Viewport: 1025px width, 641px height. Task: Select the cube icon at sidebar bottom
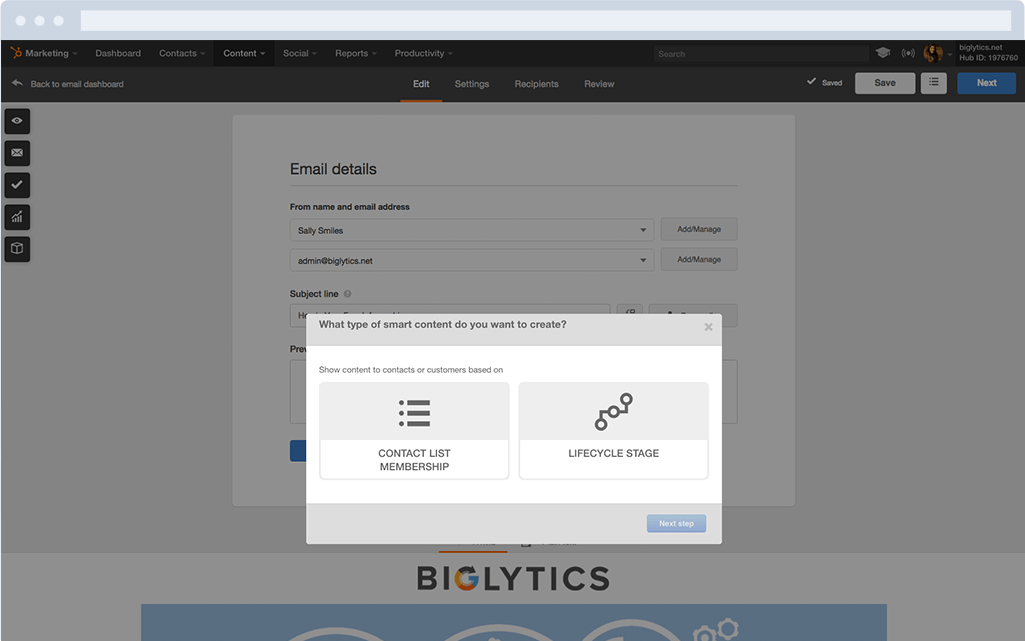point(16,249)
